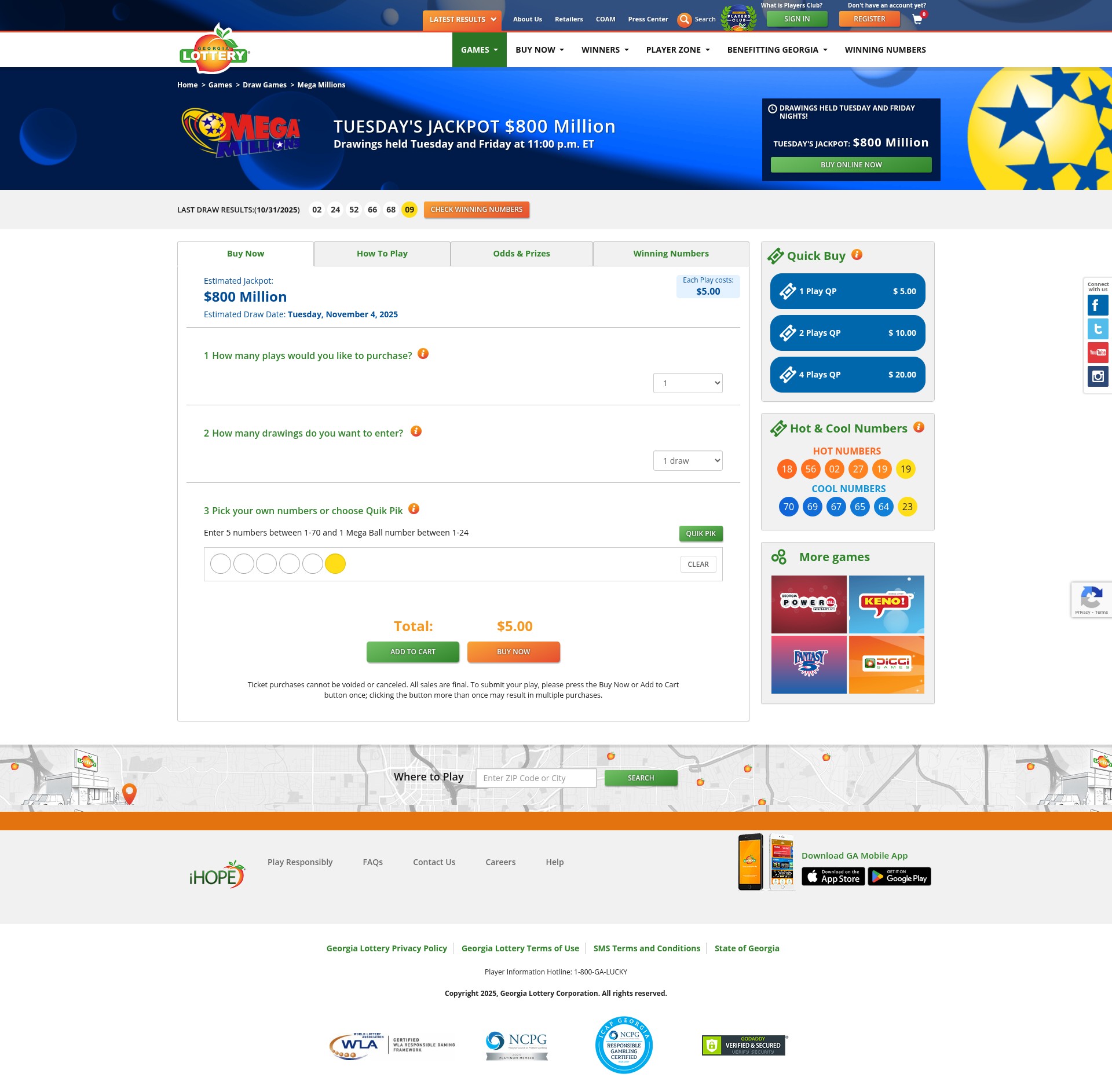Viewport: 1112px width, 1092px height.
Task: Click the Georgia Lottery logo
Action: [x=214, y=49]
